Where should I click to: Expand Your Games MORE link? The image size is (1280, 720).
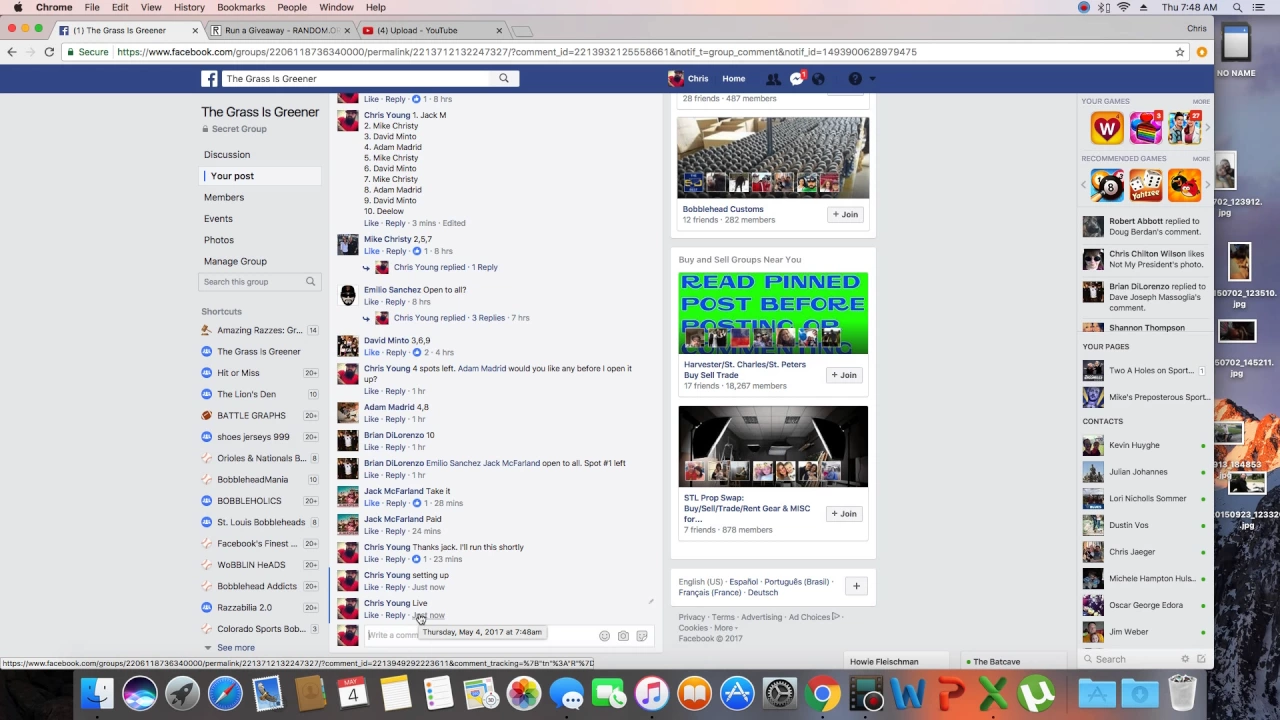click(1200, 101)
